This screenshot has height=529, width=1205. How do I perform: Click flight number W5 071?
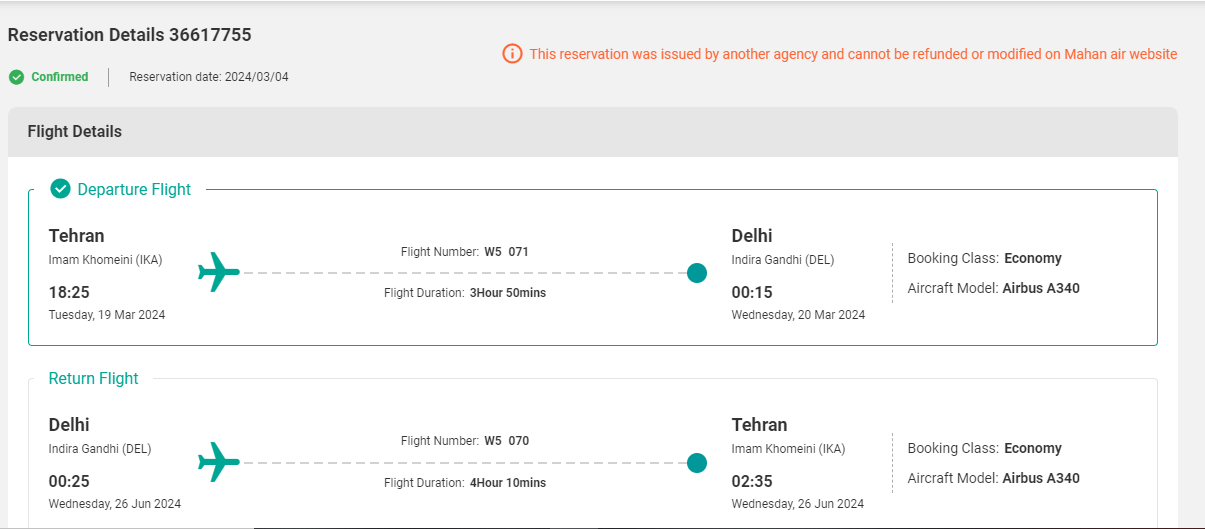(x=506, y=252)
